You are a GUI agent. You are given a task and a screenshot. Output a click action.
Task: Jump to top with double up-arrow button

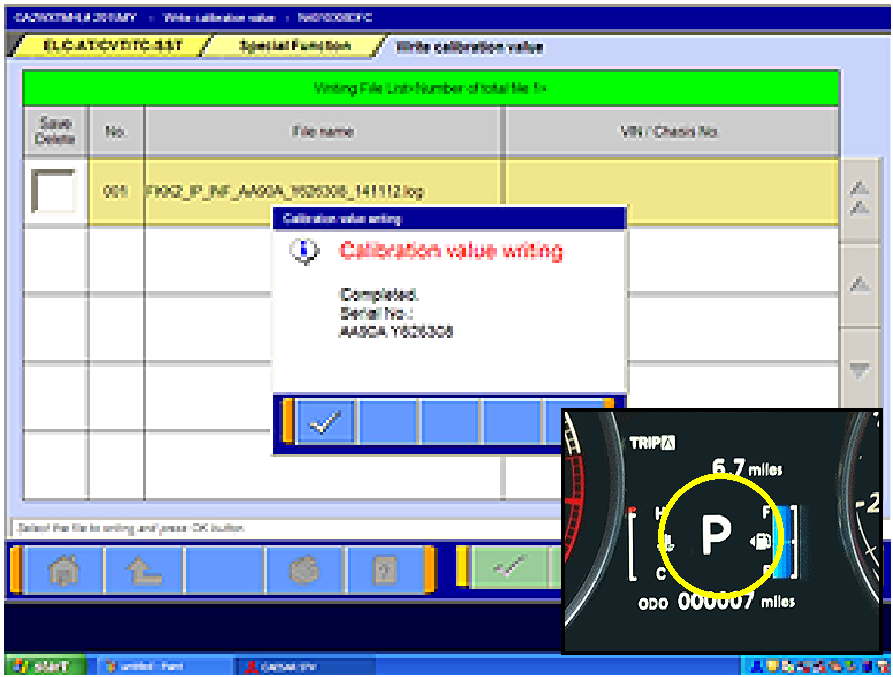(858, 196)
